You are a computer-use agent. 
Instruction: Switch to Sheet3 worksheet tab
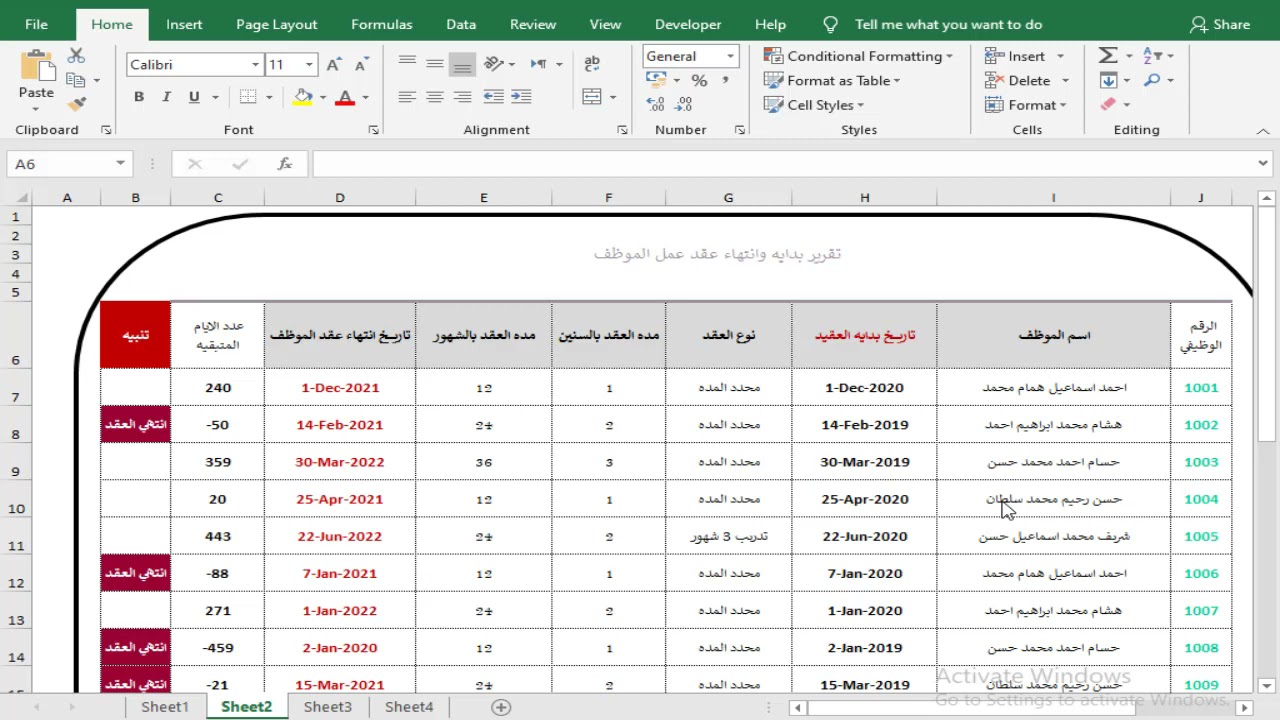coord(328,707)
